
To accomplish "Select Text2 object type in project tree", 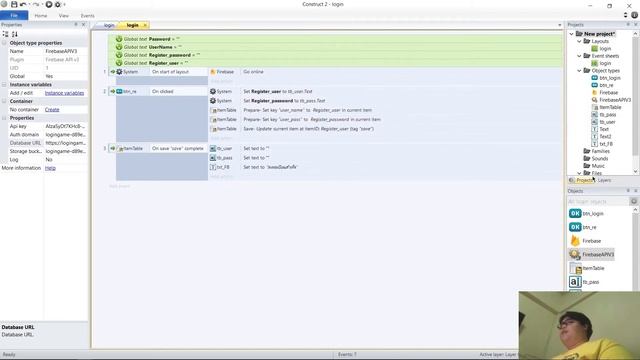I will tap(602, 137).
